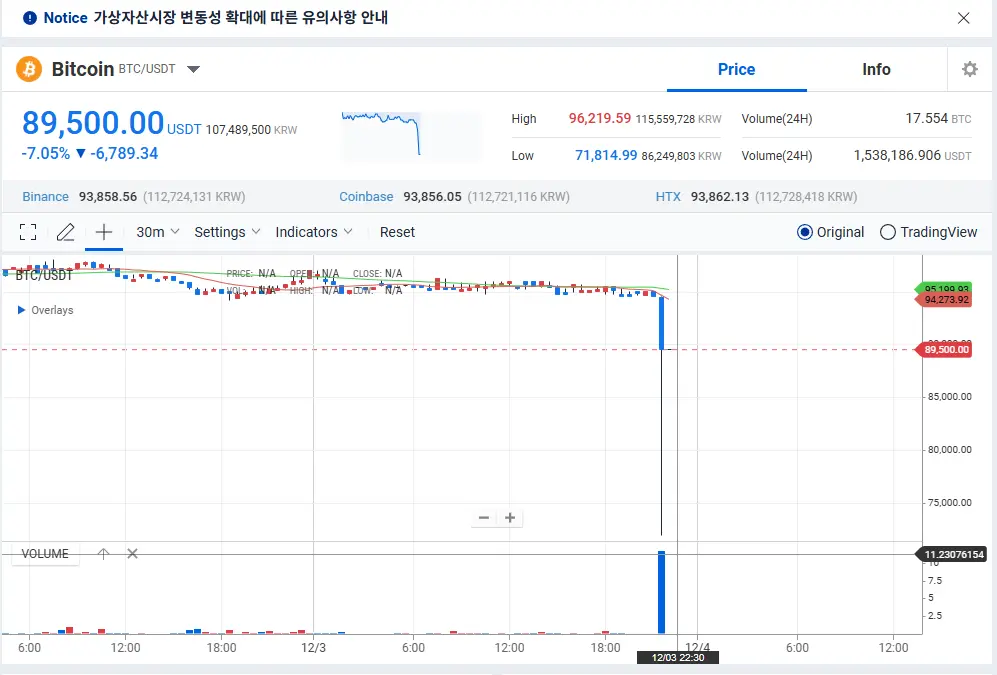Remove the VOLUME indicator with its X icon
The image size is (997, 675).
[x=132, y=553]
